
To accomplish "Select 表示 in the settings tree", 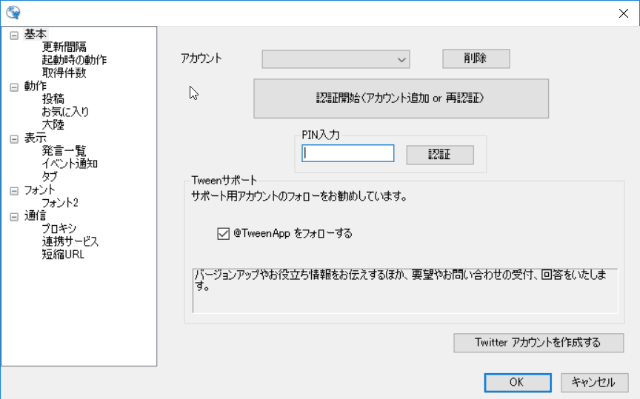I will tap(36, 138).
